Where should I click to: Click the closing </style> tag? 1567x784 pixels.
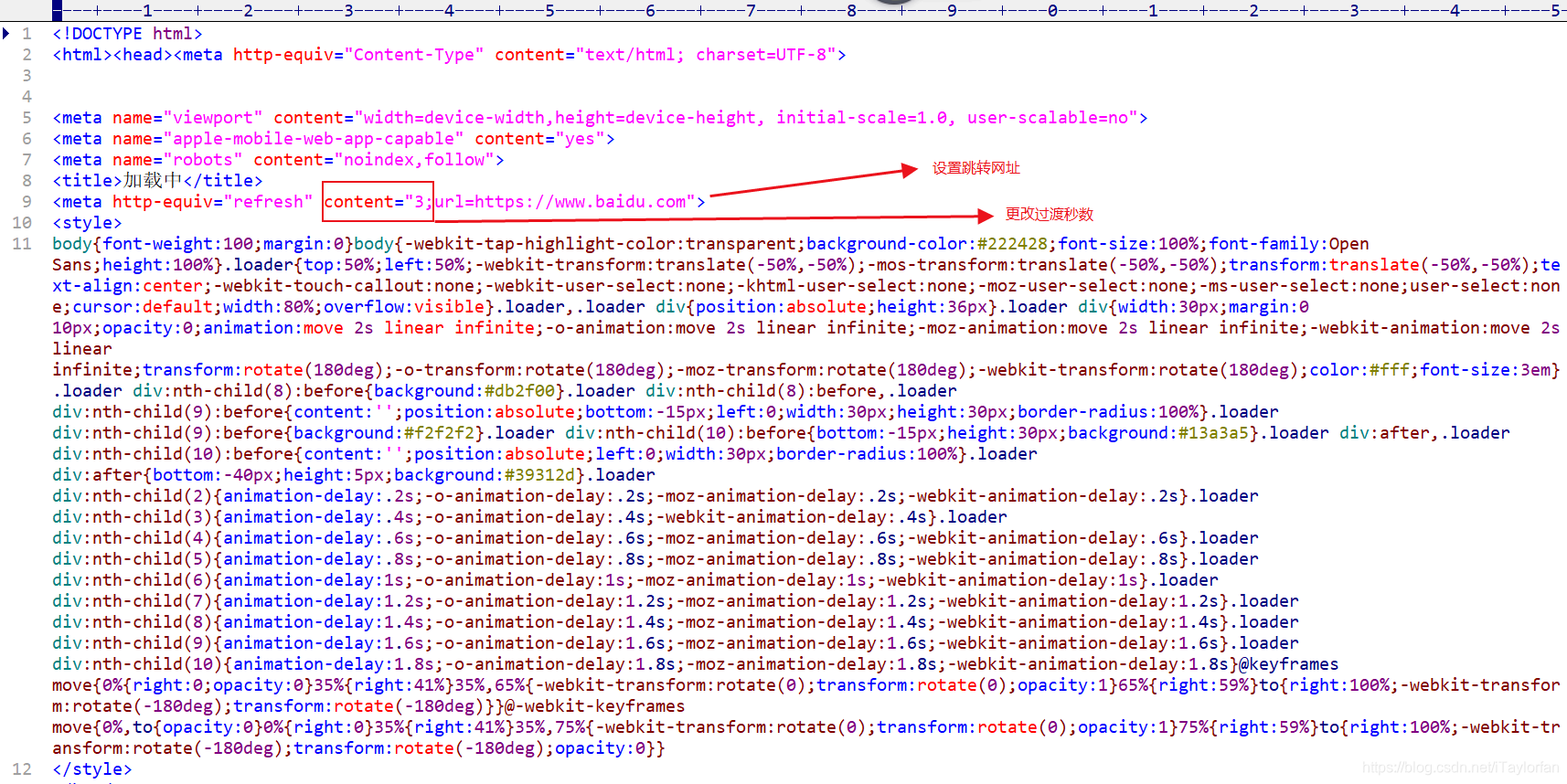(92, 769)
